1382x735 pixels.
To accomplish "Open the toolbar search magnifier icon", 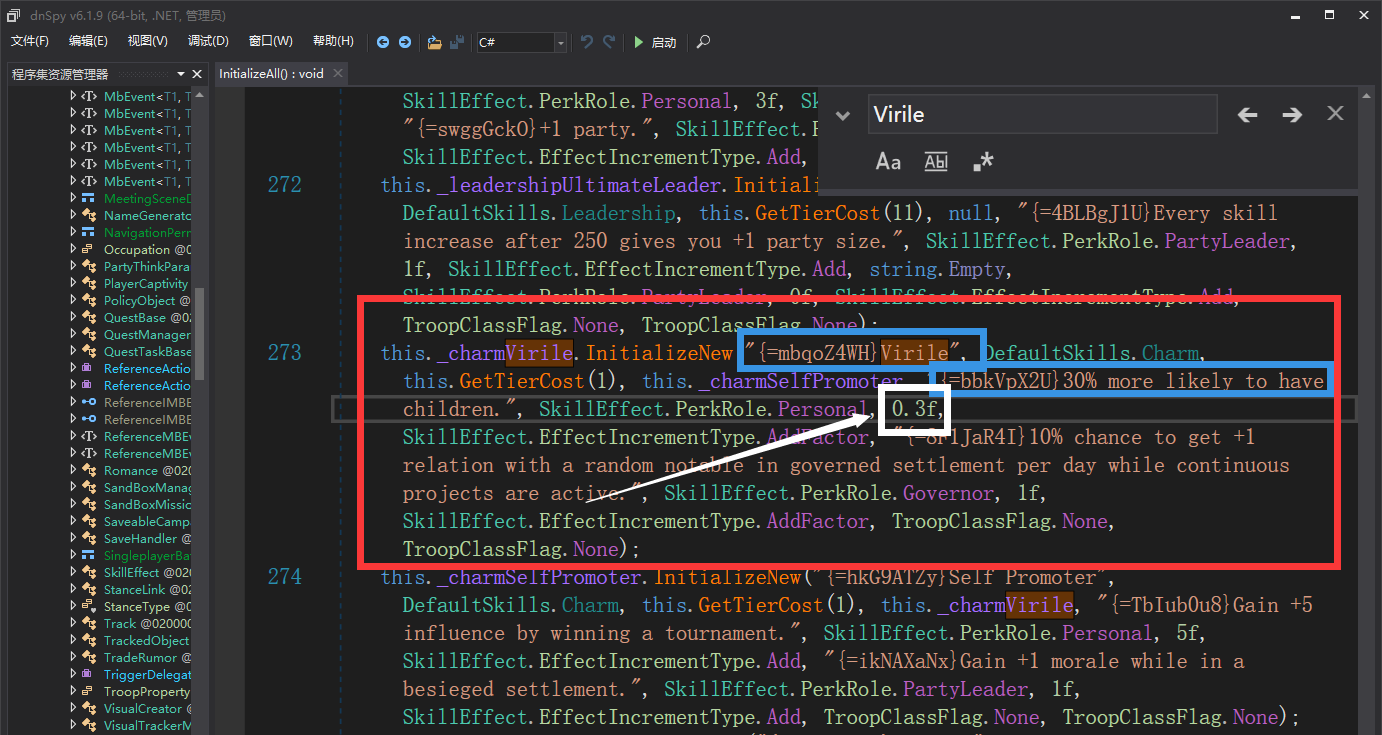I will click(704, 42).
